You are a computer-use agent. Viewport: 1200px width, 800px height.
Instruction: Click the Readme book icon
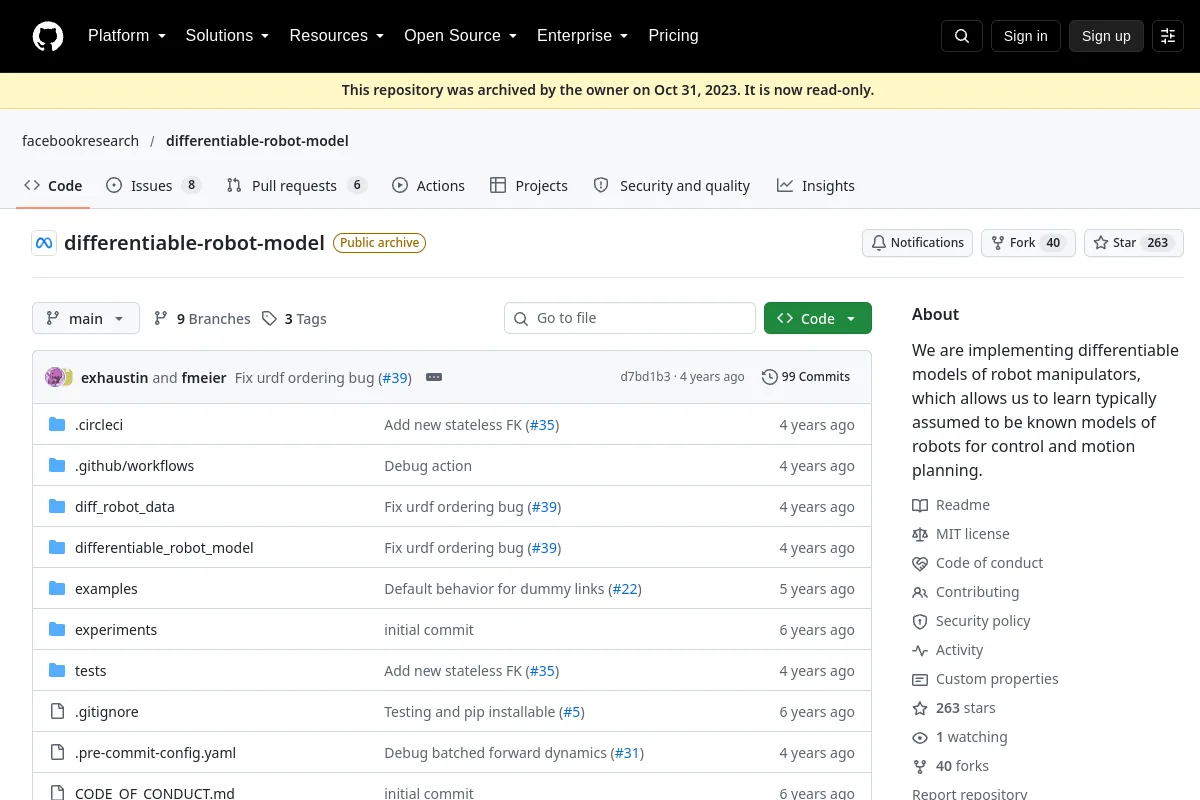(920, 505)
